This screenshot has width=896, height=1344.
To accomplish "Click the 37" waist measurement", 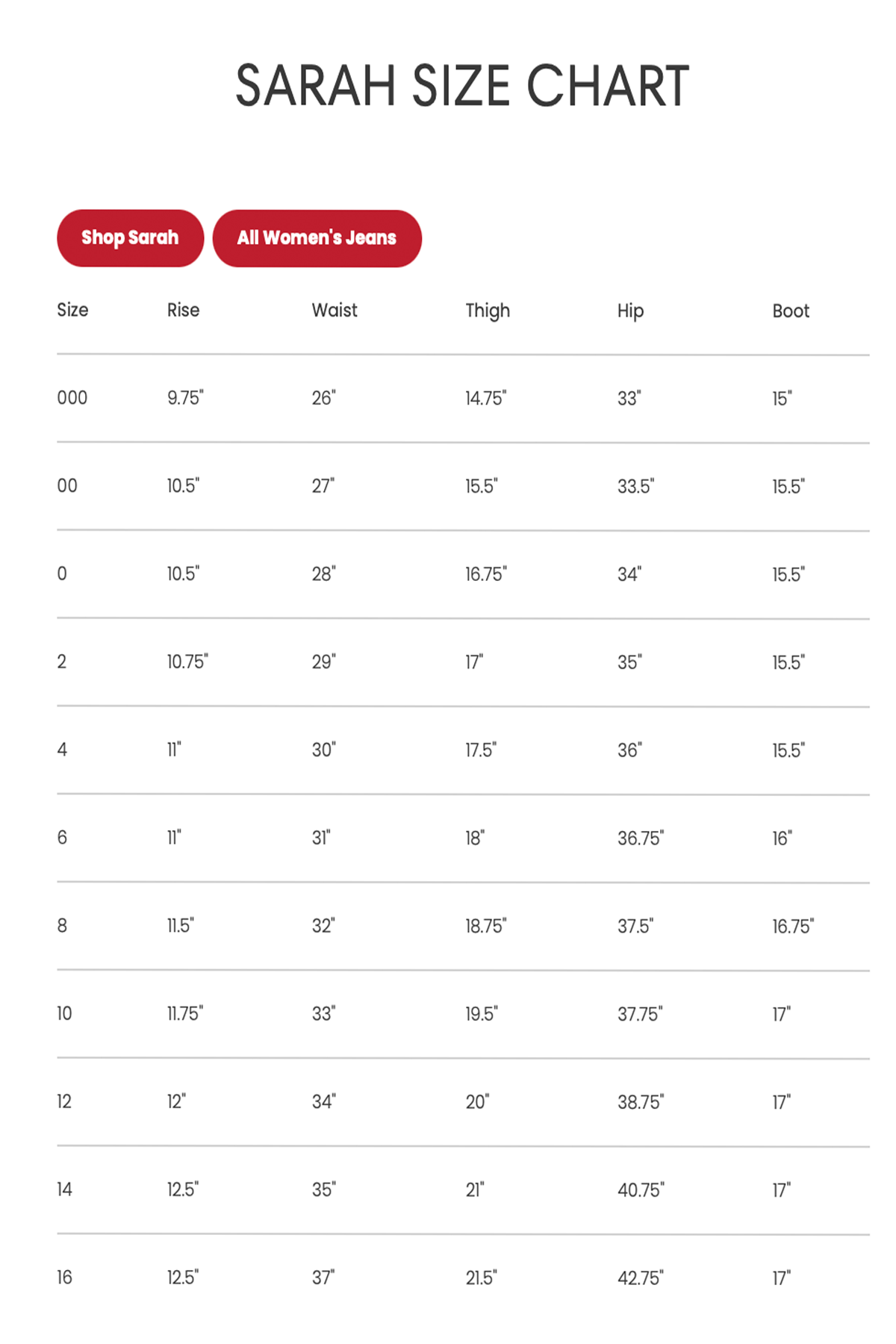I will pos(323,1278).
